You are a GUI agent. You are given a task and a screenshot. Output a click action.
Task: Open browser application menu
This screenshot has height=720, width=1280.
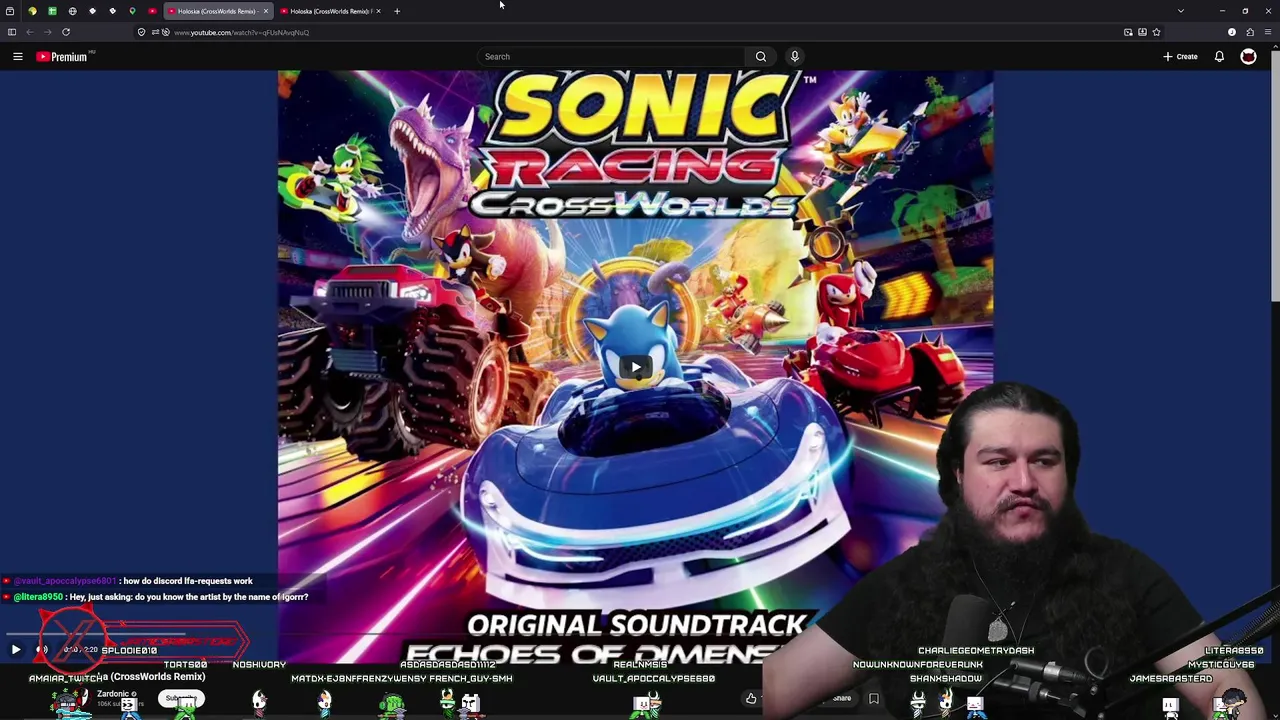pyautogui.click(x=1268, y=32)
